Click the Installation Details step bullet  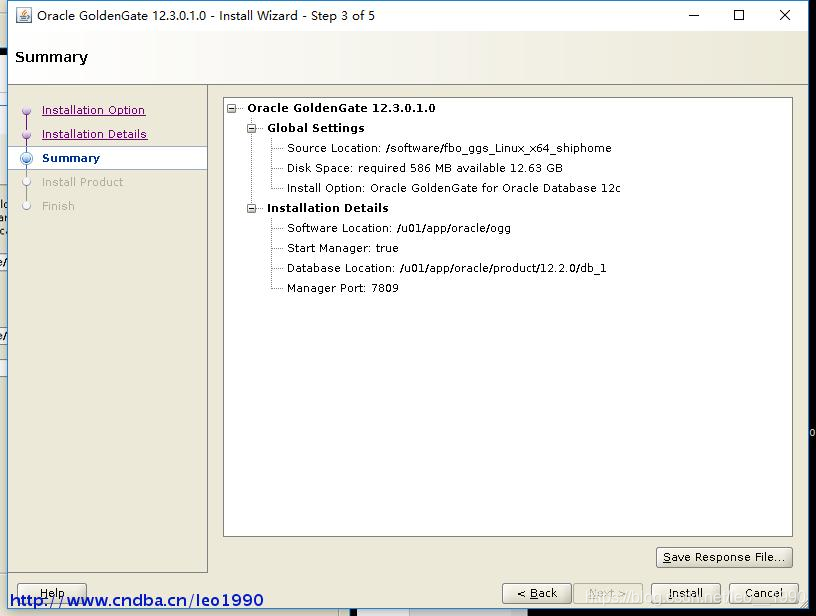pyautogui.click(x=27, y=134)
